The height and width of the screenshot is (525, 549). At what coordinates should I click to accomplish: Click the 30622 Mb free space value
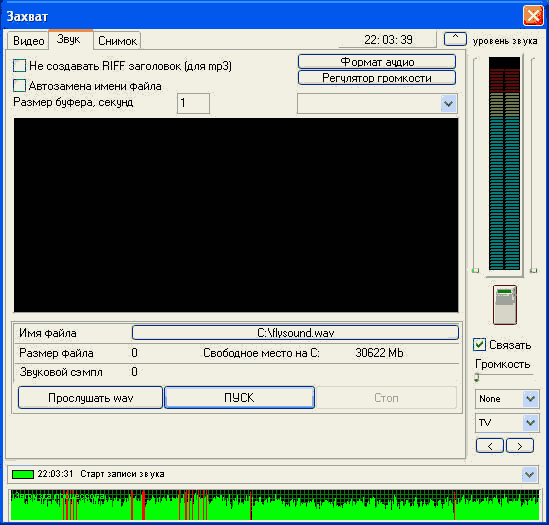click(x=379, y=353)
